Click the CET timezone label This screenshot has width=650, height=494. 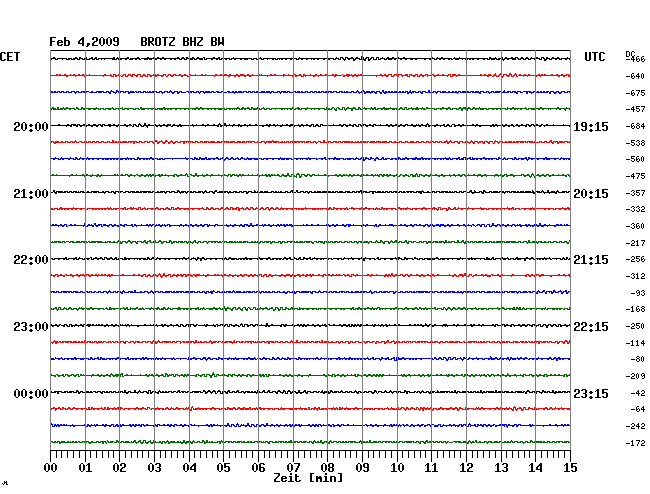(10, 58)
